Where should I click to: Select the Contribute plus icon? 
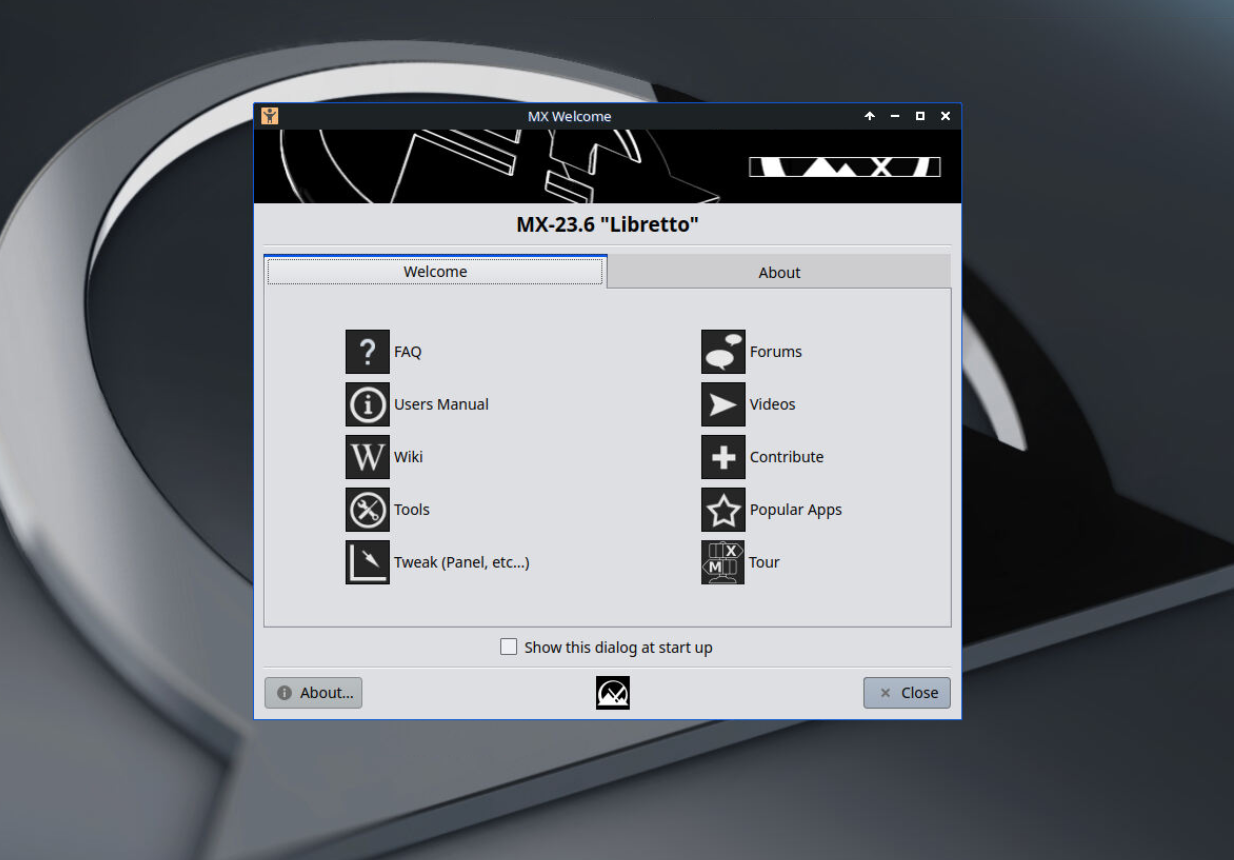click(x=722, y=457)
